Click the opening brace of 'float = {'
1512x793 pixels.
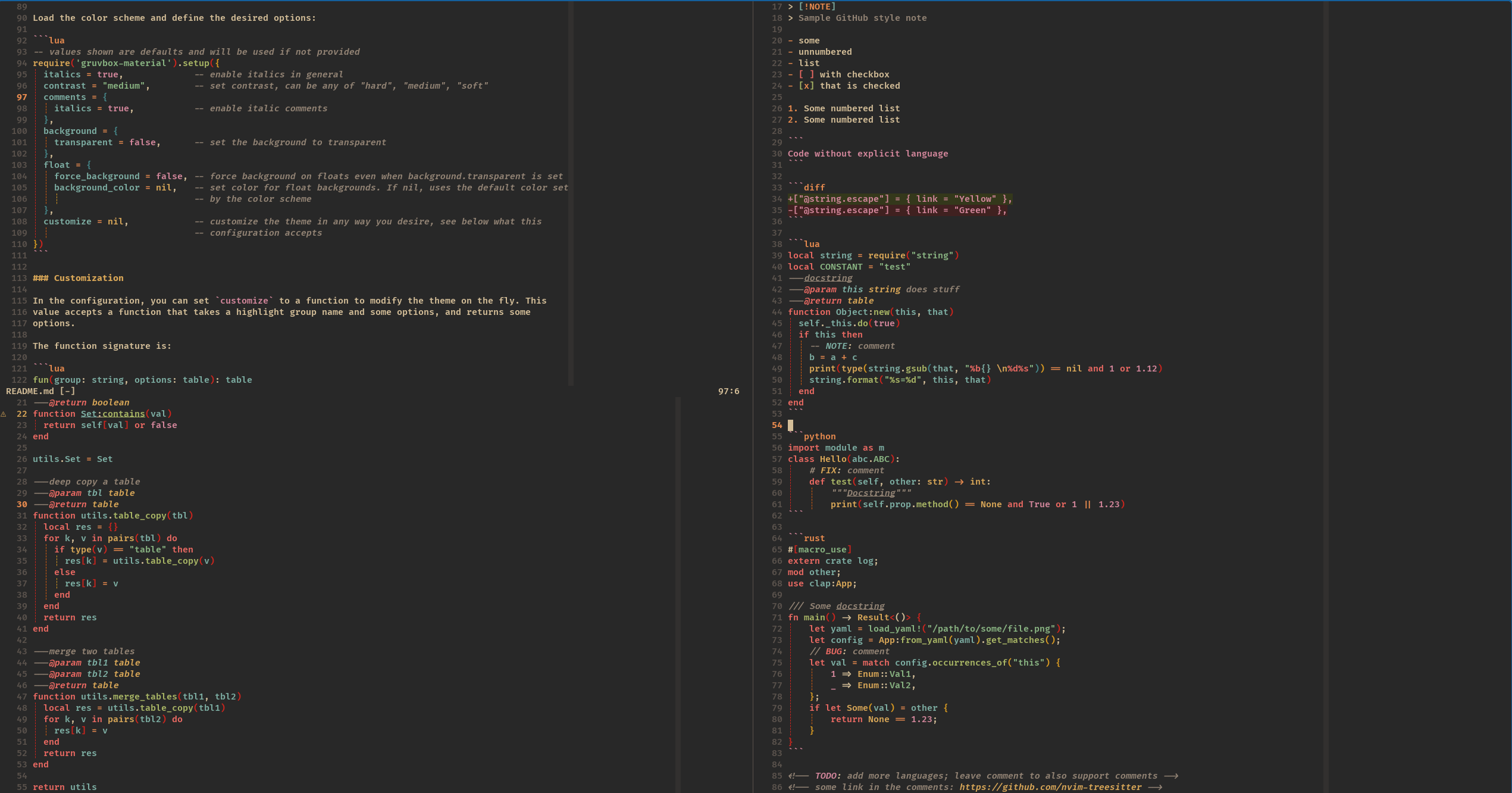(89, 165)
